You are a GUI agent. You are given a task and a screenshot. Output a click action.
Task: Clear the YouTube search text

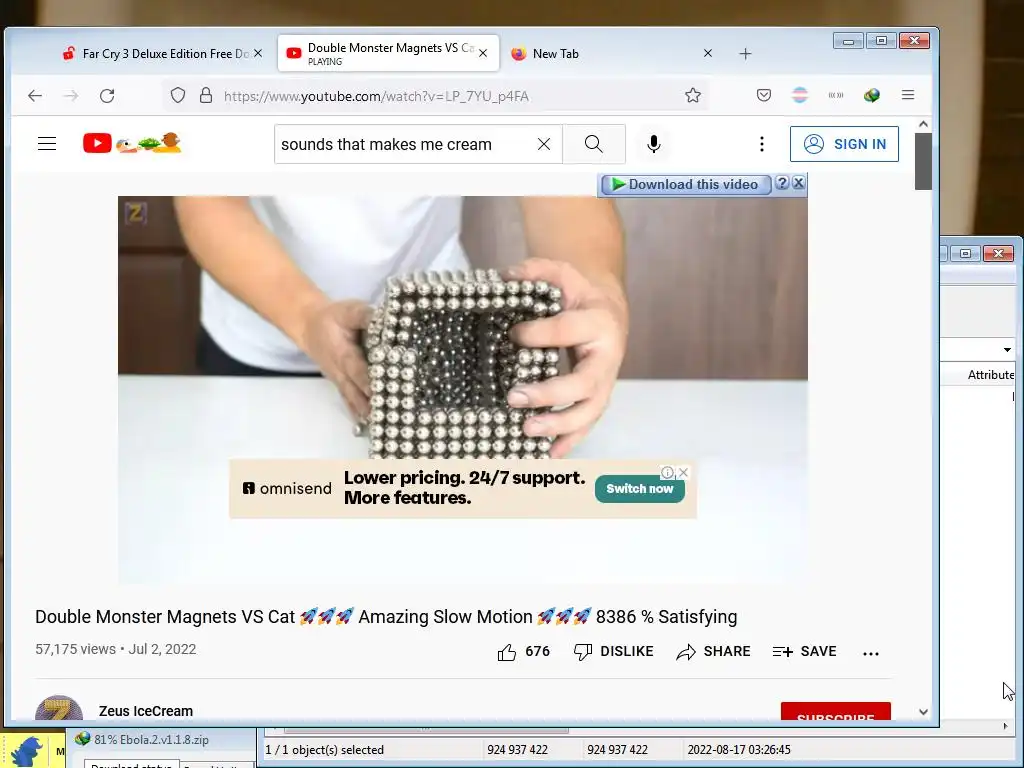pos(544,144)
